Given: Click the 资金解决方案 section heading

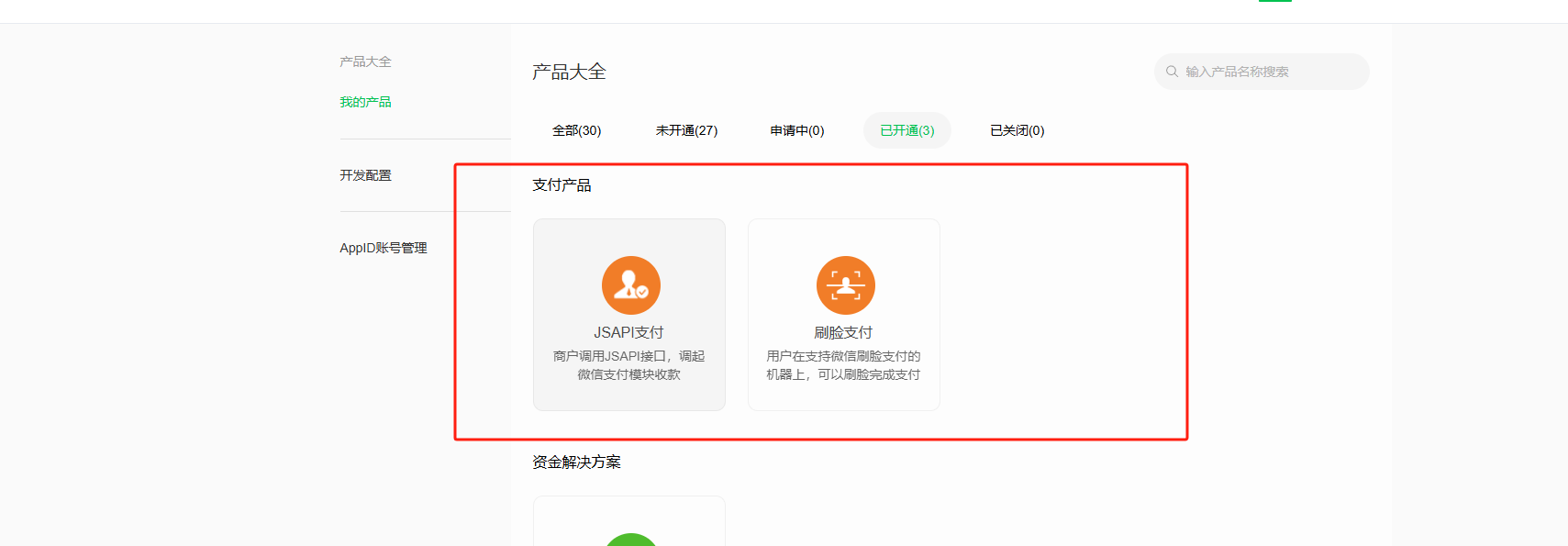Looking at the screenshot, I should point(576,462).
